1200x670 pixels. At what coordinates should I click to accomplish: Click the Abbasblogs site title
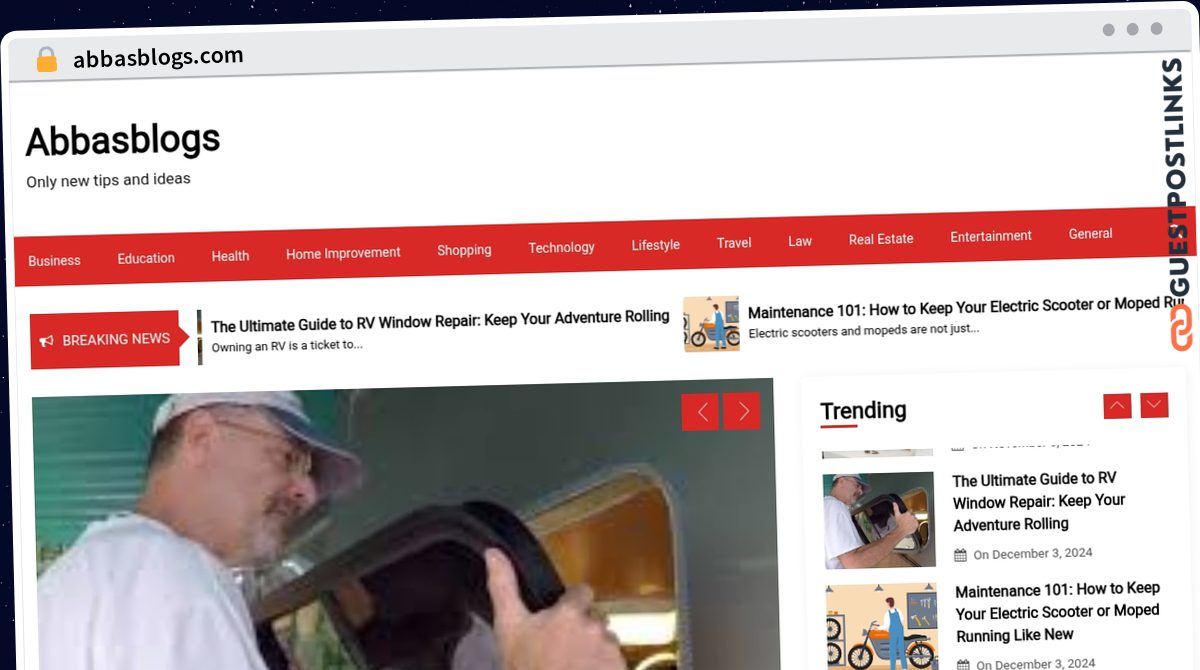[x=123, y=140]
